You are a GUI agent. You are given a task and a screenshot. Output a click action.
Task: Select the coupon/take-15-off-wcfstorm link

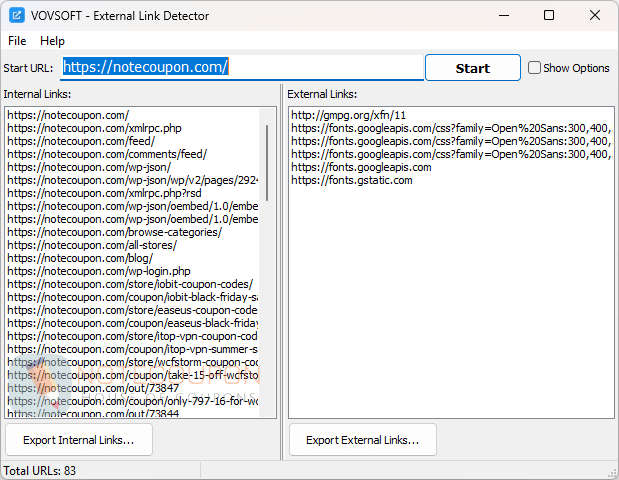click(133, 376)
